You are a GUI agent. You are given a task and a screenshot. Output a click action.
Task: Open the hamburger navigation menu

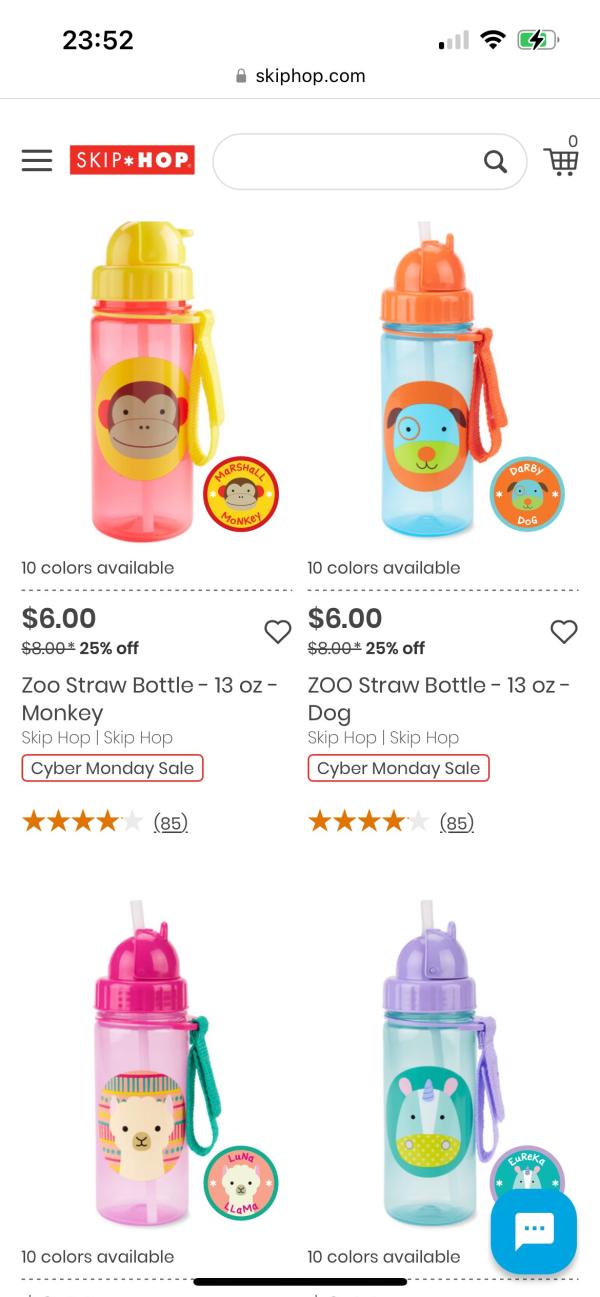click(37, 161)
